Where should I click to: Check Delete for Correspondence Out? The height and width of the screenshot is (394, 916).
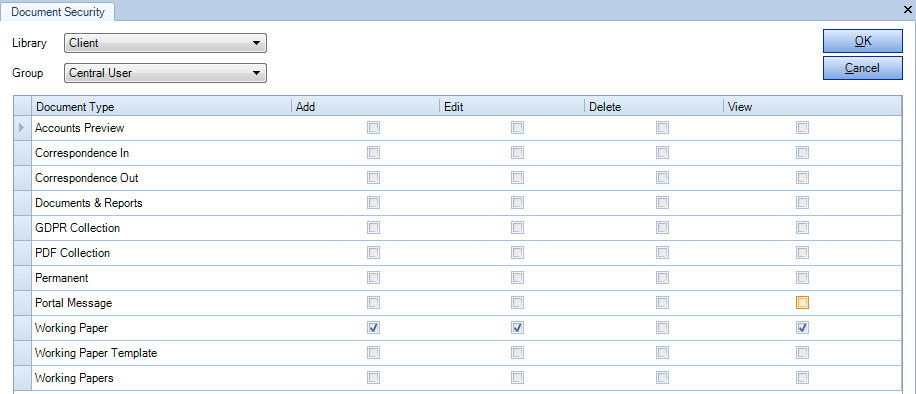point(662,177)
